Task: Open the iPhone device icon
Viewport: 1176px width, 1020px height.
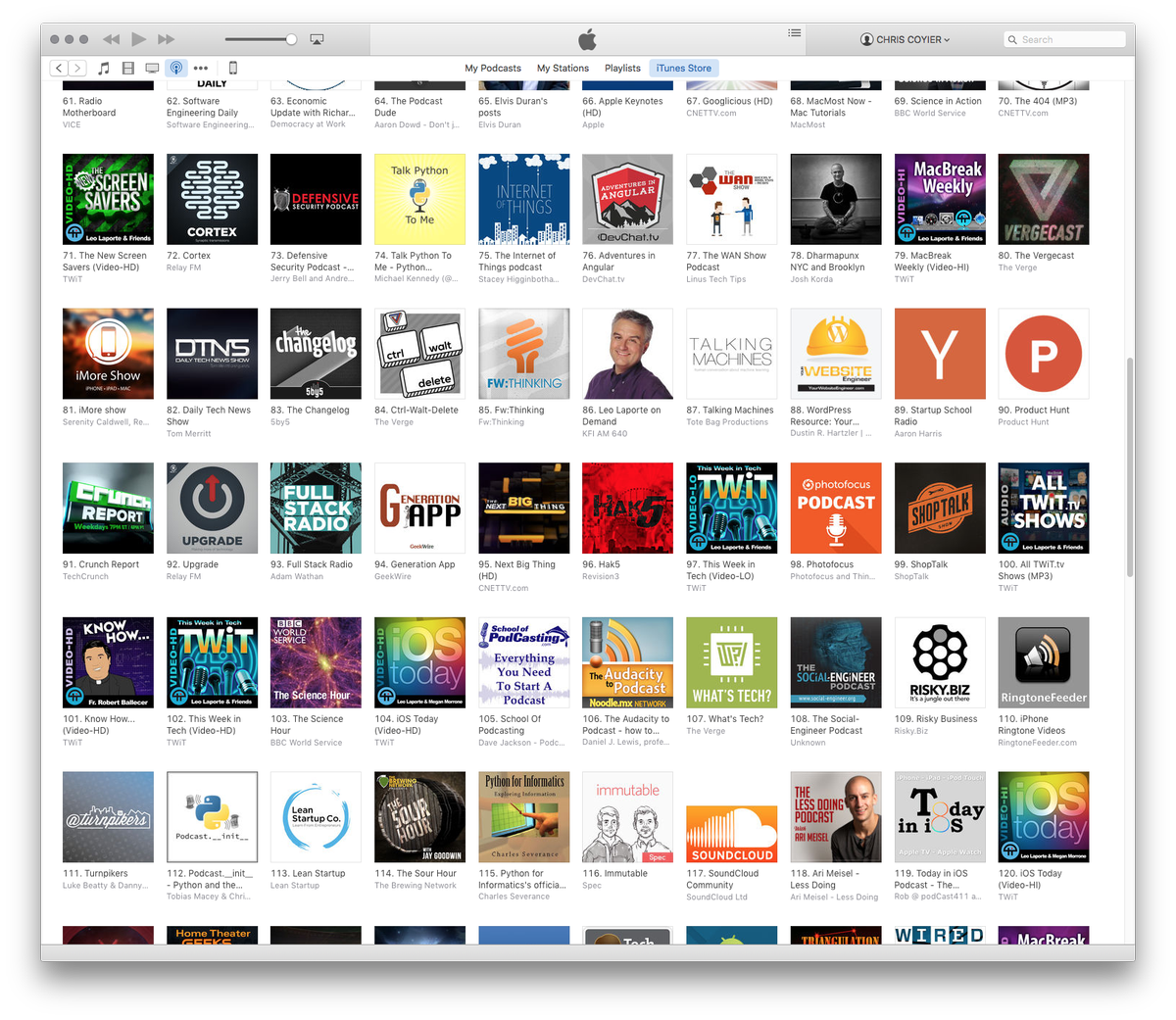Action: pyautogui.click(x=233, y=68)
